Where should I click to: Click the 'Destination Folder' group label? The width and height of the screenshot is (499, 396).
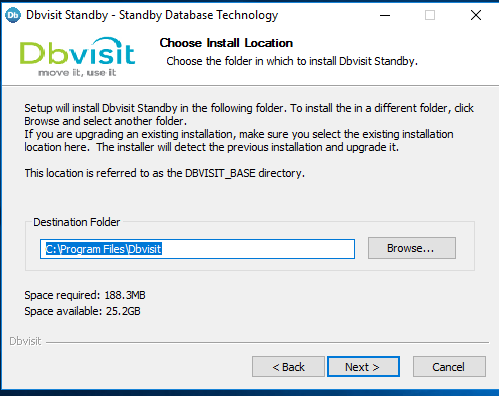pyautogui.click(x=76, y=222)
